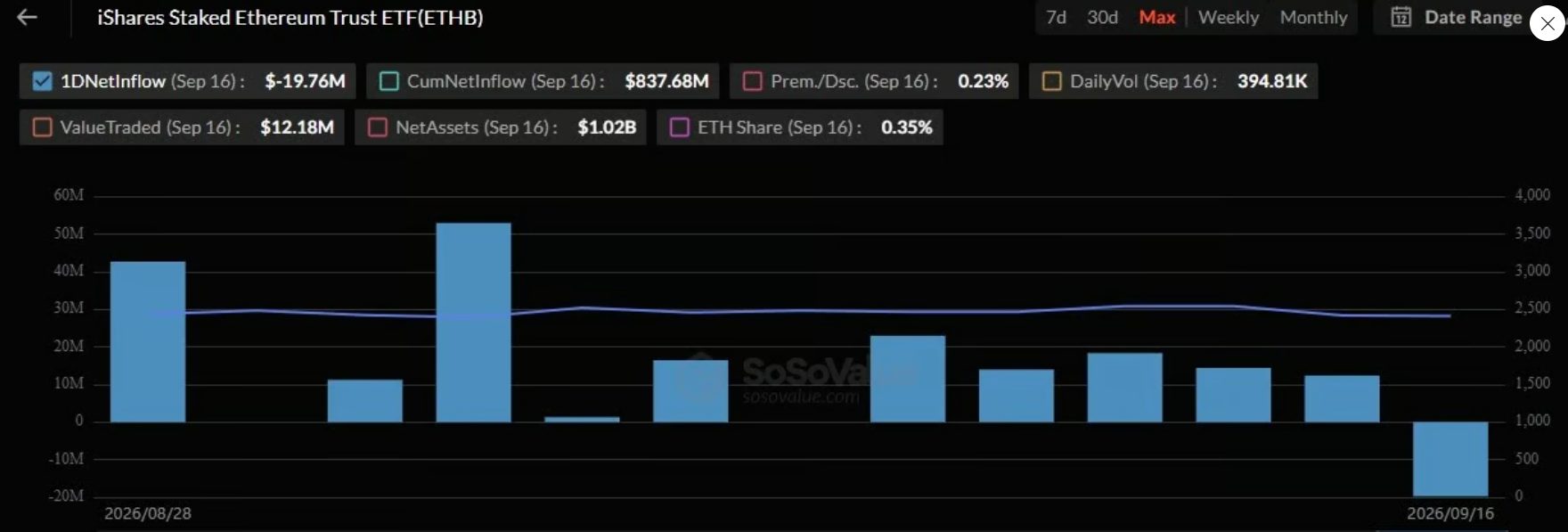Switch to Monthly interval
Viewport: 1568px width, 532px height.
pyautogui.click(x=1314, y=17)
